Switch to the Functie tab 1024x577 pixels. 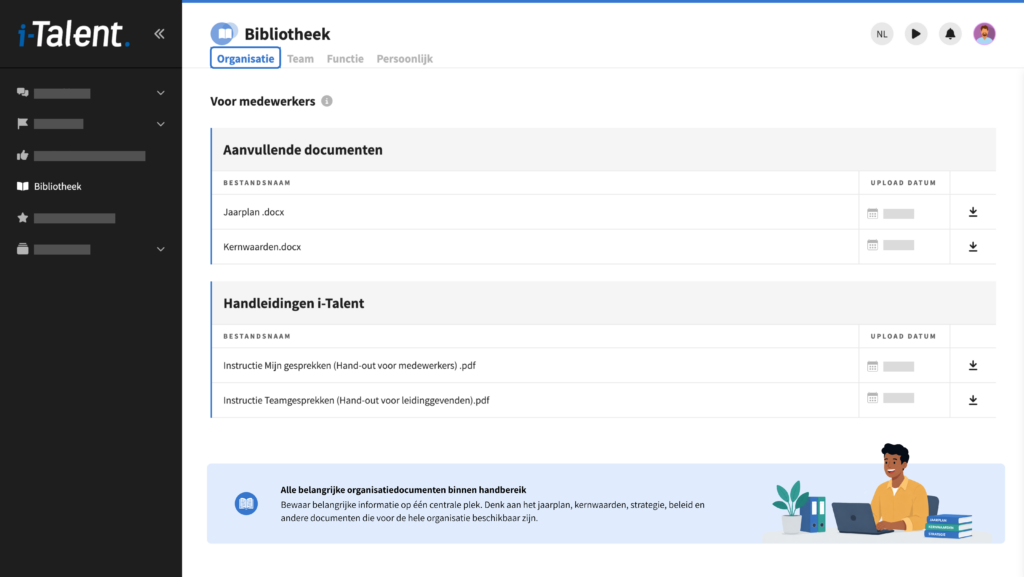345,58
